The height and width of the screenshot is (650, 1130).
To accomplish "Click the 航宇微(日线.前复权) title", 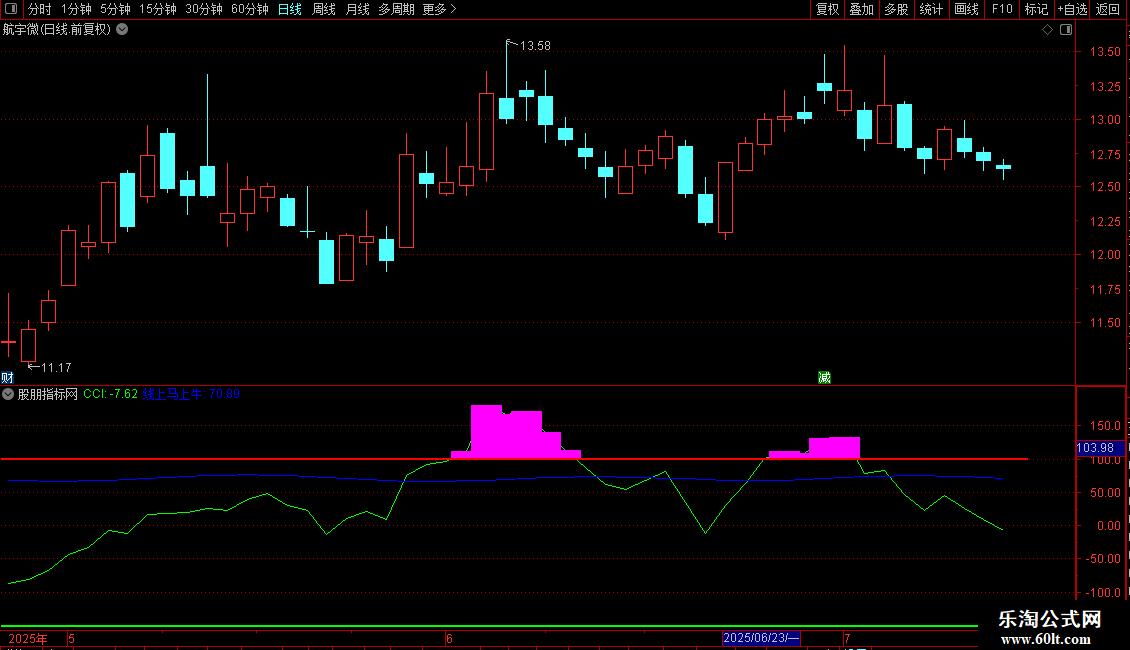I will pos(57,29).
